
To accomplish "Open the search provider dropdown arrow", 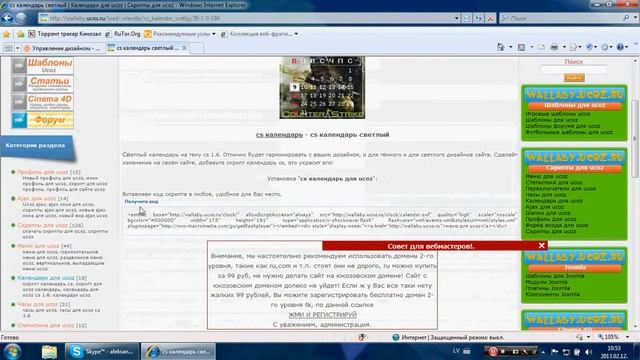I will point(636,18).
